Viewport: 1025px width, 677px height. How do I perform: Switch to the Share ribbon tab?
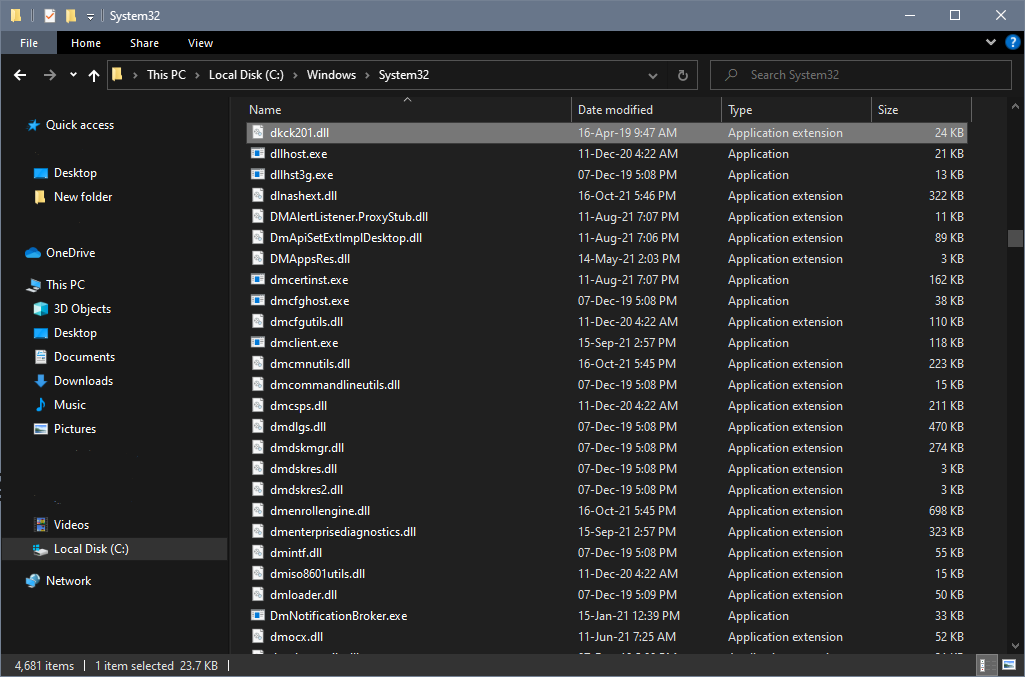144,43
